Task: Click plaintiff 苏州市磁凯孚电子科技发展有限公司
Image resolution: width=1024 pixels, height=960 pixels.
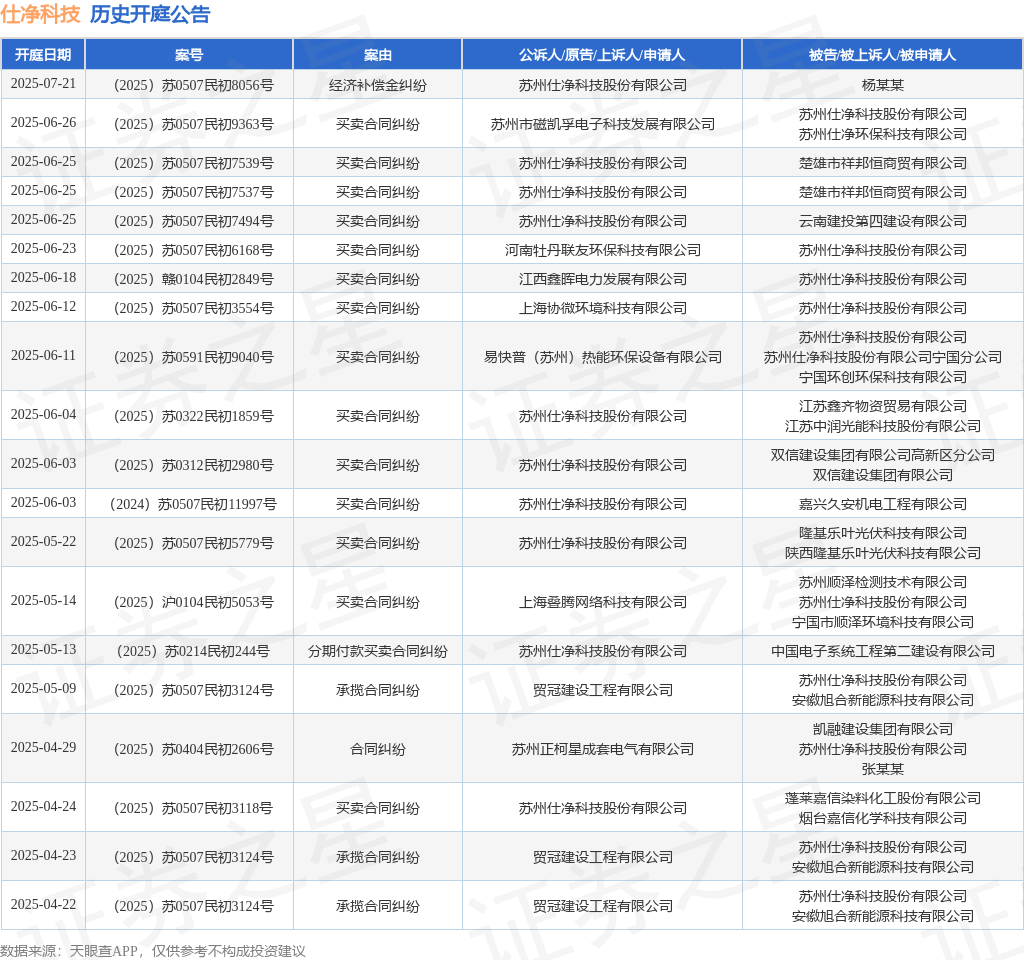Action: point(602,124)
